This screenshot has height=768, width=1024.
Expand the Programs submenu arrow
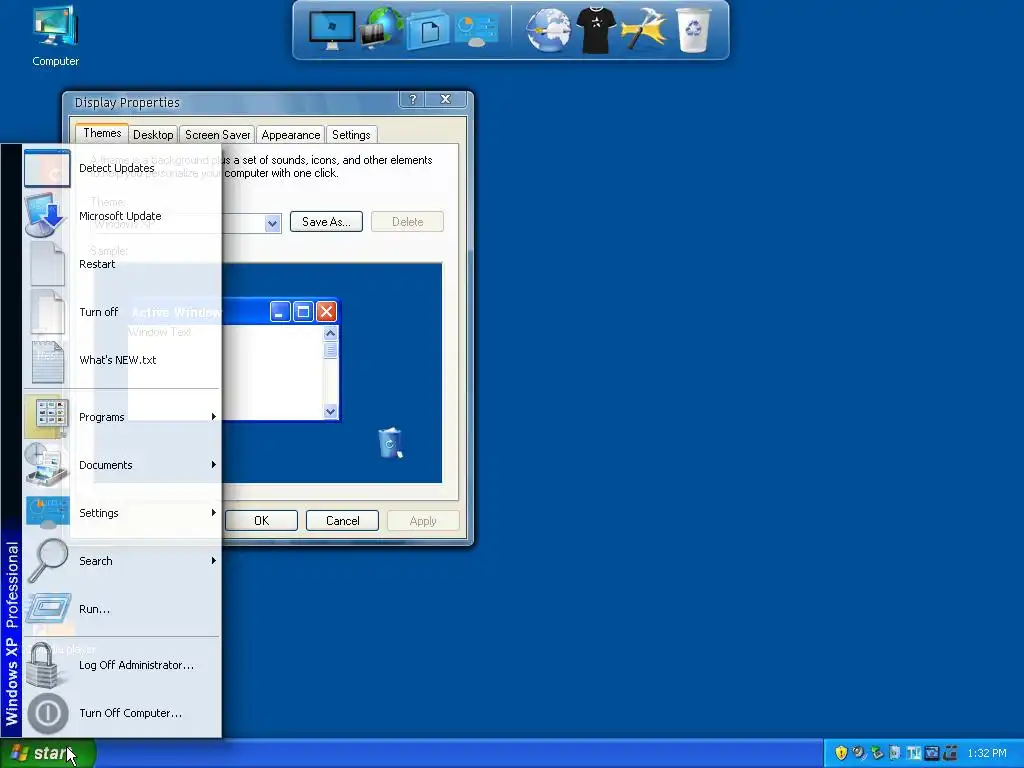(214, 417)
